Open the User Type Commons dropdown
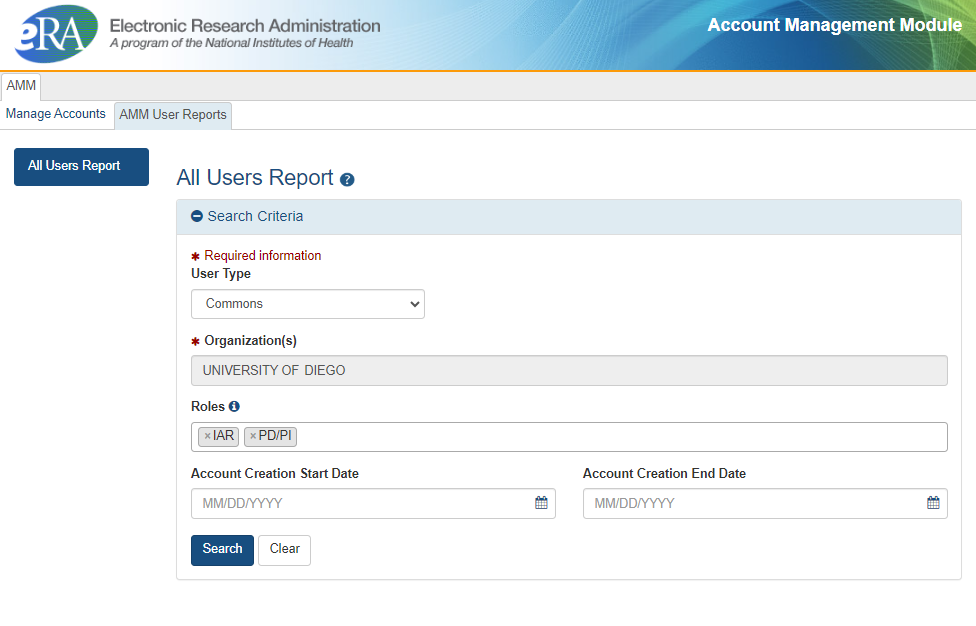976x626 pixels. coord(307,304)
